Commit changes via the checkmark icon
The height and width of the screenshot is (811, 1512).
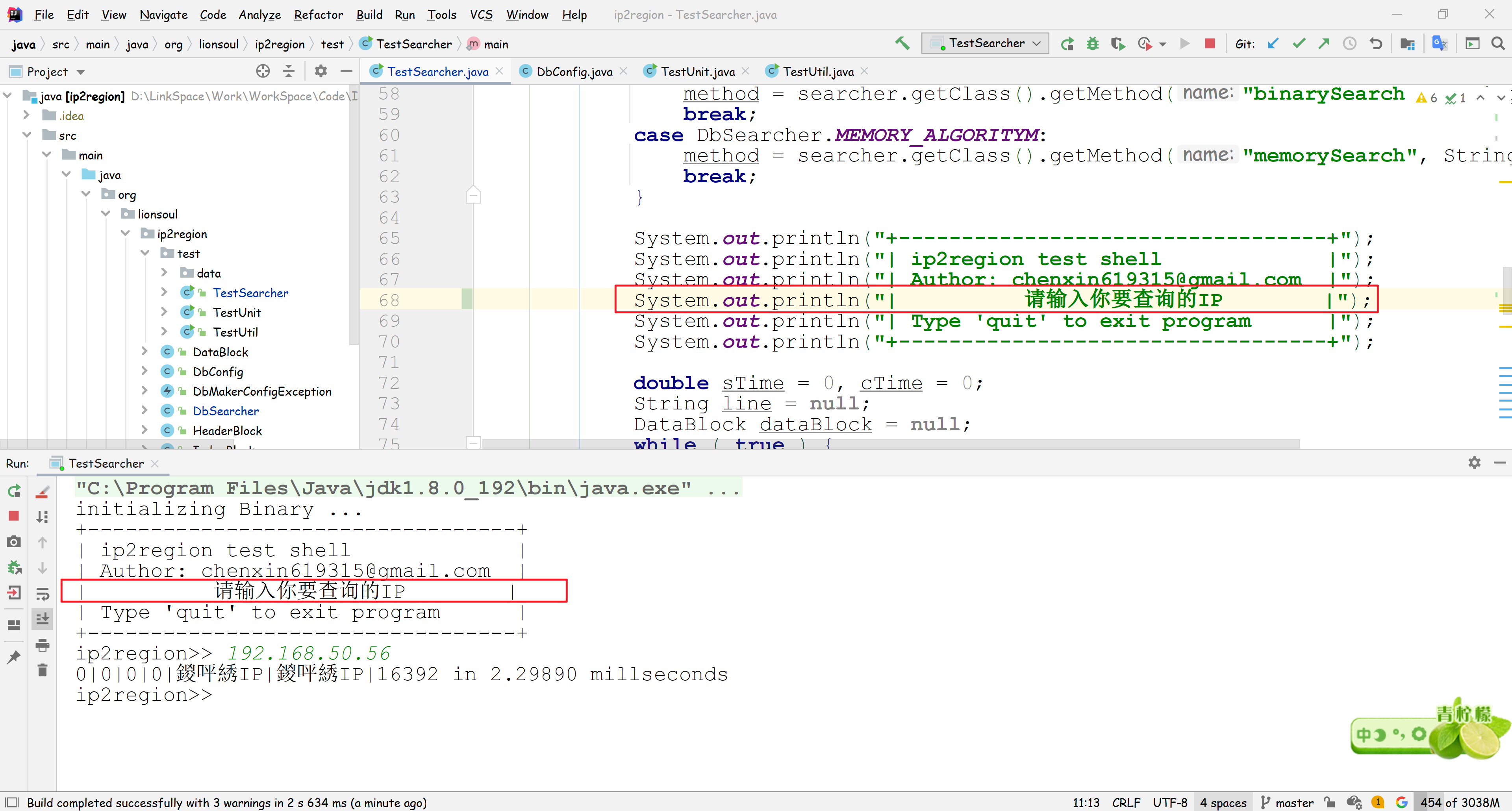(x=1299, y=43)
